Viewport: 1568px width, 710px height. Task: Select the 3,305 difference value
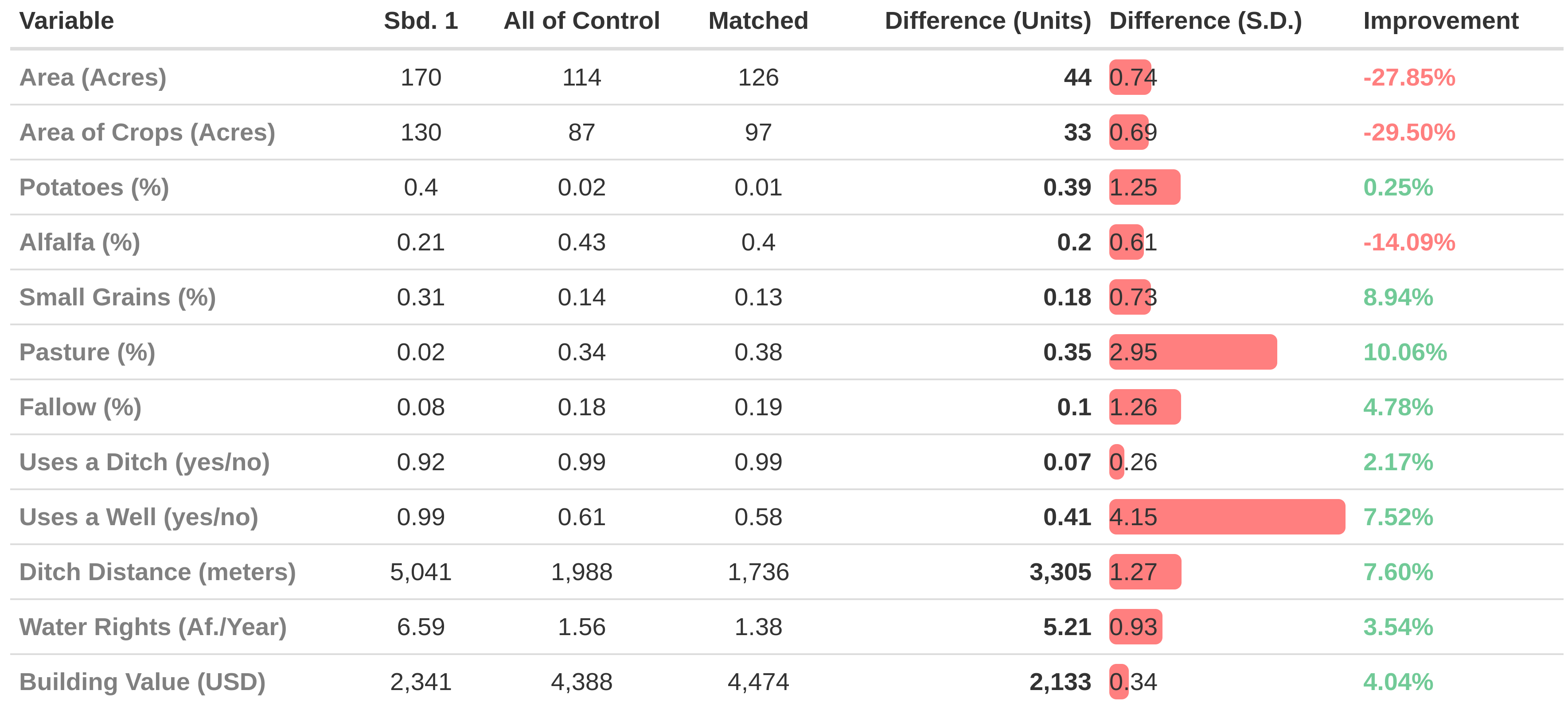click(1060, 572)
